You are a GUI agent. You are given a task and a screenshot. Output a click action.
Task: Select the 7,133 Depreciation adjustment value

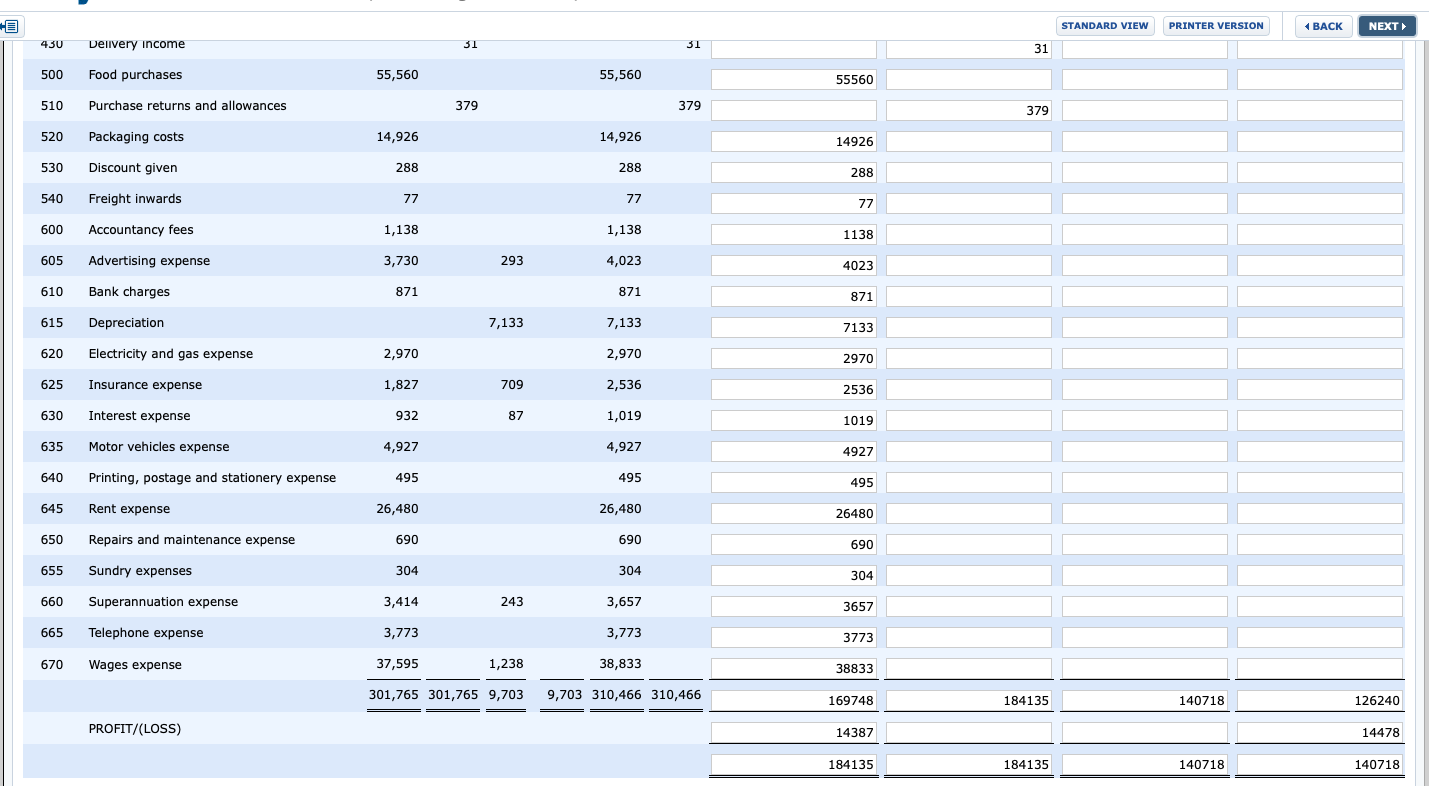click(506, 323)
